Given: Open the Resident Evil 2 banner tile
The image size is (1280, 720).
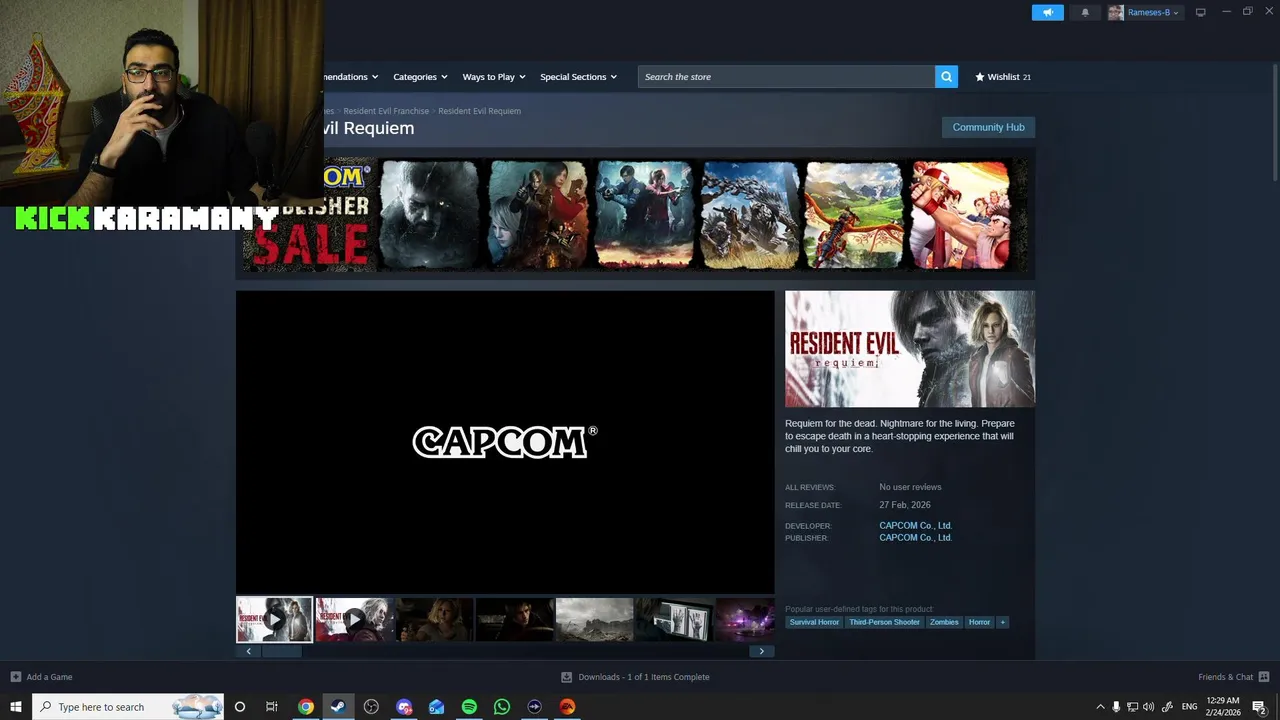Looking at the screenshot, I should point(644,215).
